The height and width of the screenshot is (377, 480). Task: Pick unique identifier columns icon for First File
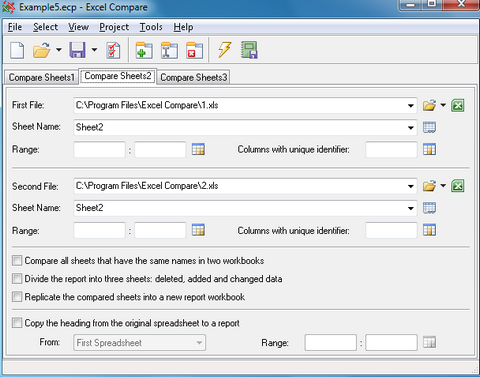click(x=429, y=149)
